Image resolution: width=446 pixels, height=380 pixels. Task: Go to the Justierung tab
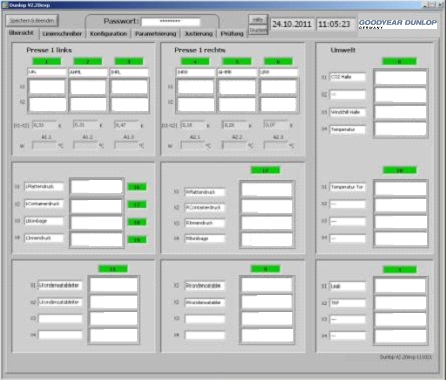(x=198, y=34)
